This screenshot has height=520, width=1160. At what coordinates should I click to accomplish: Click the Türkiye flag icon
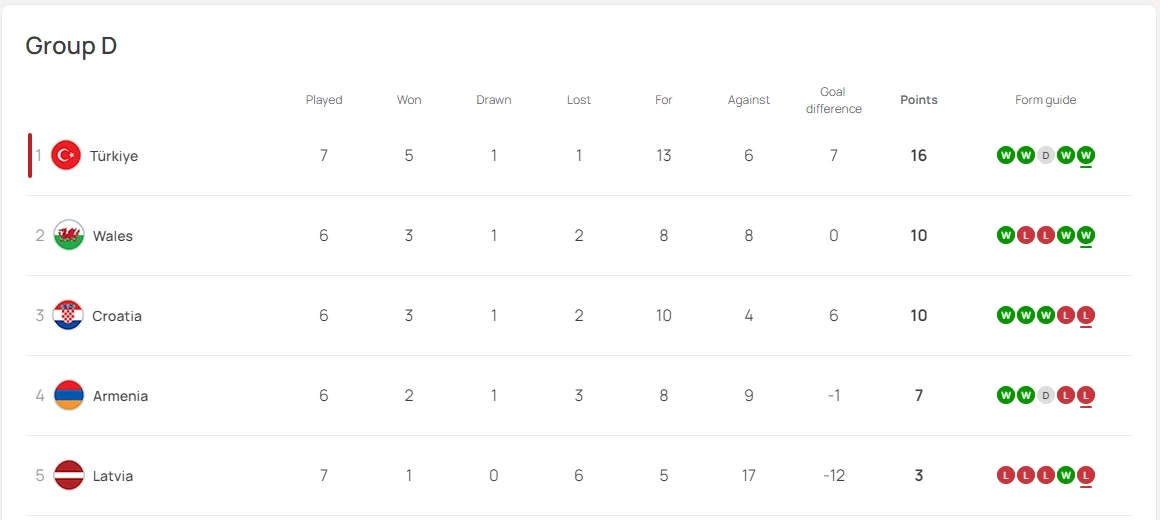[66, 155]
